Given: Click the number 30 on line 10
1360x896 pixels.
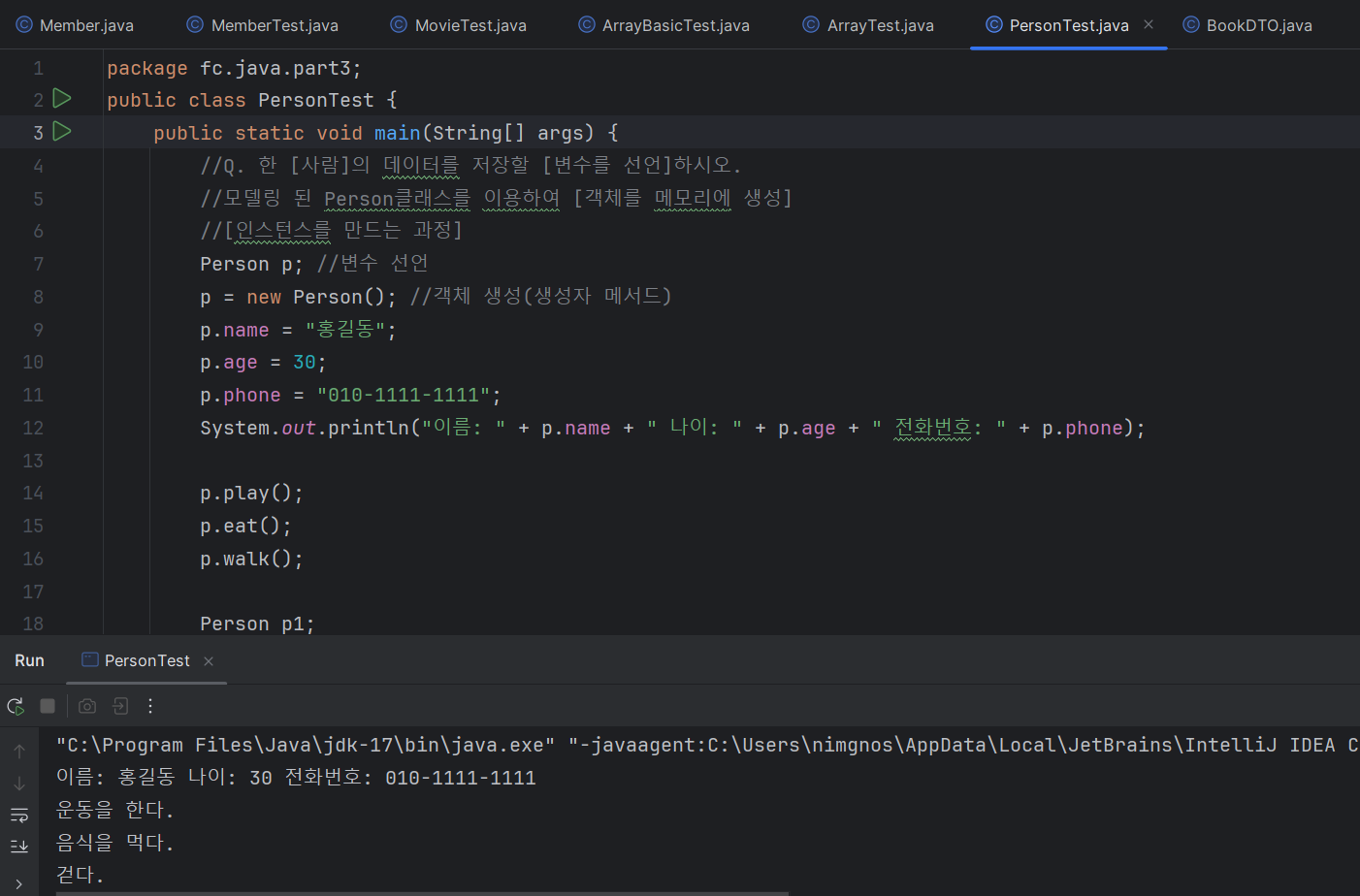Looking at the screenshot, I should (x=305, y=363).
